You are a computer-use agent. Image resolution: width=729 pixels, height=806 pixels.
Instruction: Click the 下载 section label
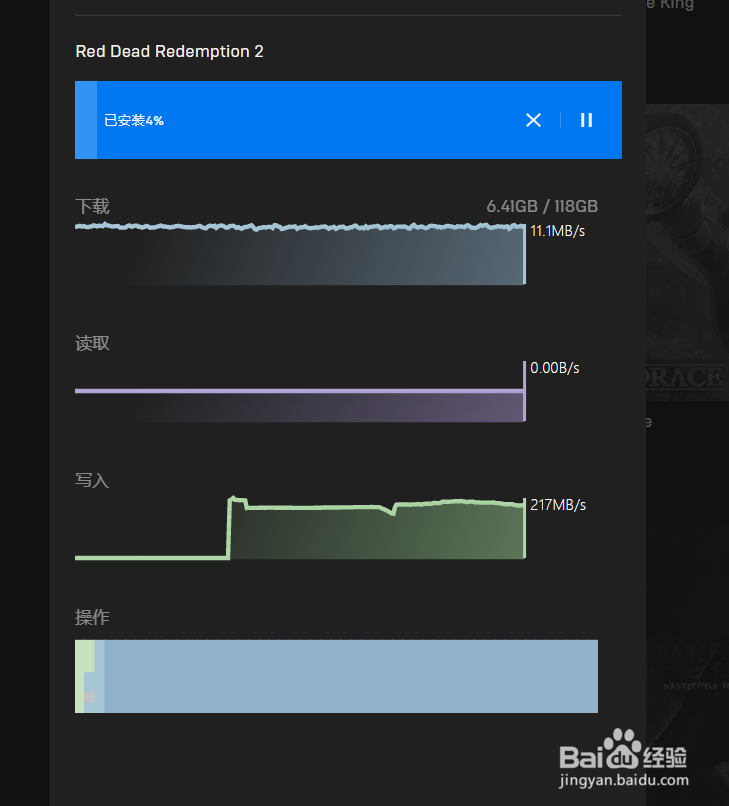93,206
